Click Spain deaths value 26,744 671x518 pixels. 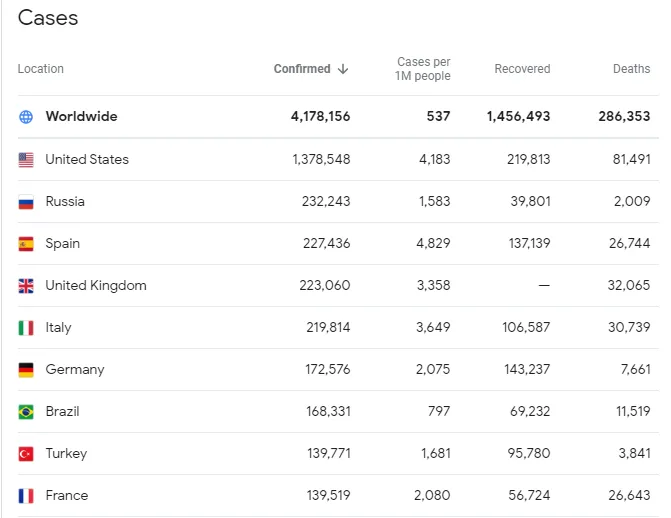(630, 243)
